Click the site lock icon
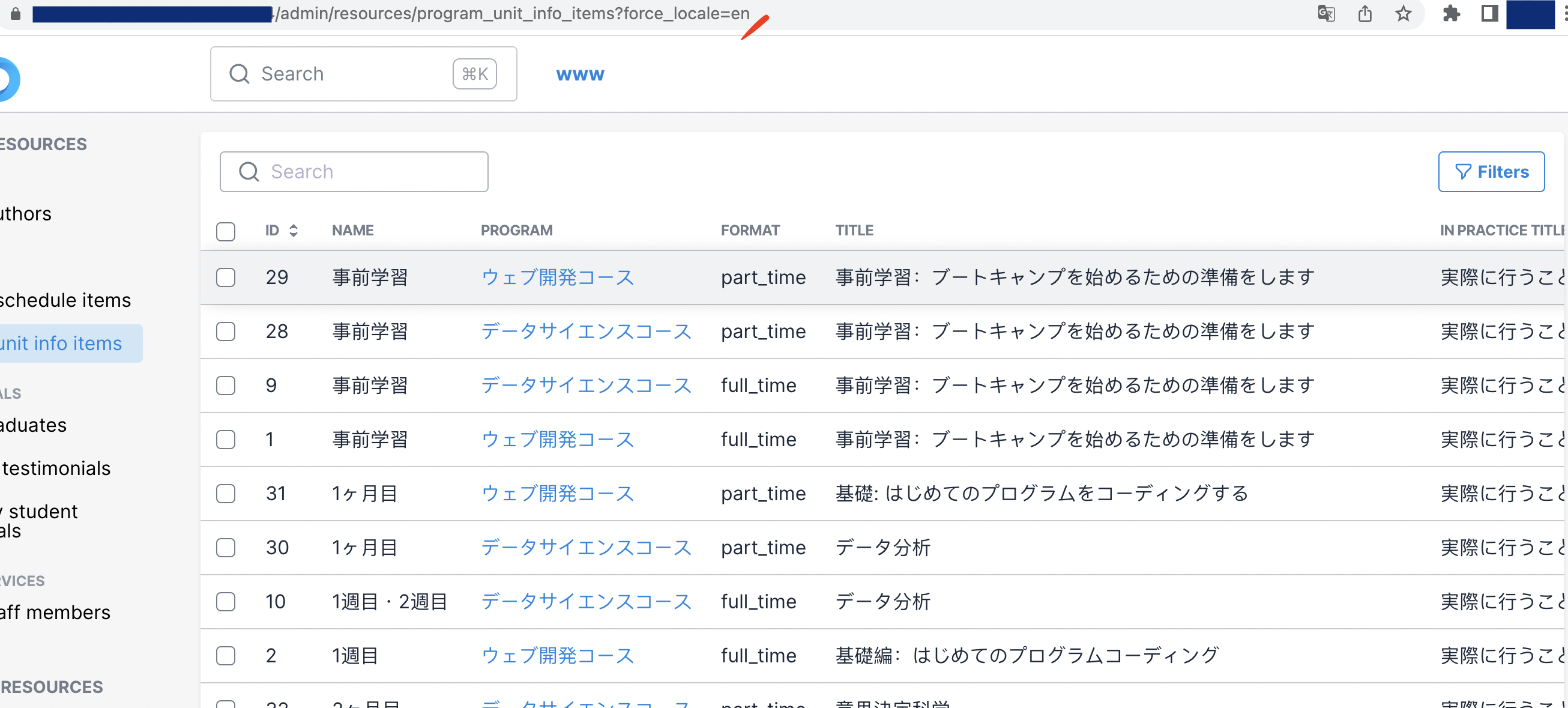The height and width of the screenshot is (708, 1568). coord(16,13)
